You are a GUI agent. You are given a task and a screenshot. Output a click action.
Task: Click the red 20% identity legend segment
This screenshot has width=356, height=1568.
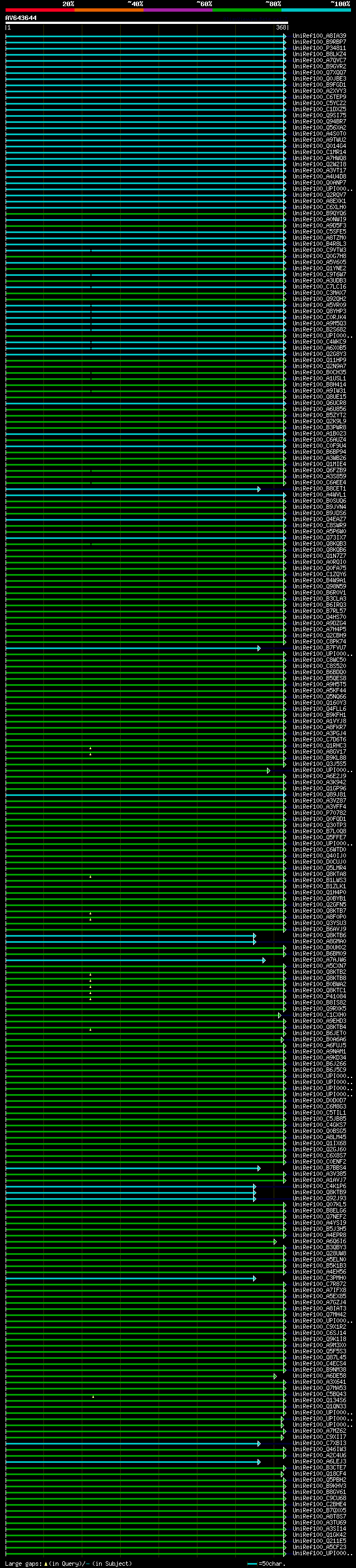click(x=40, y=10)
